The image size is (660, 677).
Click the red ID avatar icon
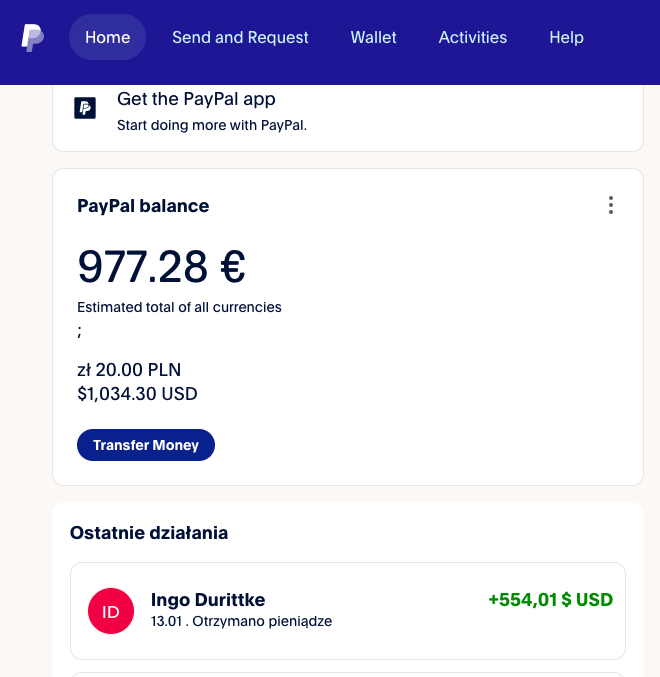point(111,611)
